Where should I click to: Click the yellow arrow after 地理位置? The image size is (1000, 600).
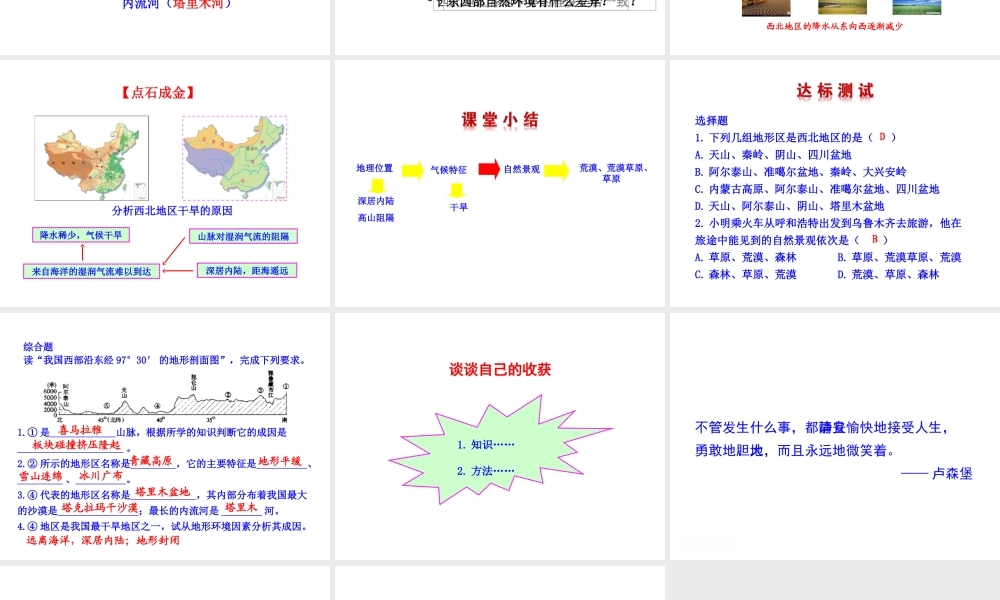(x=413, y=170)
